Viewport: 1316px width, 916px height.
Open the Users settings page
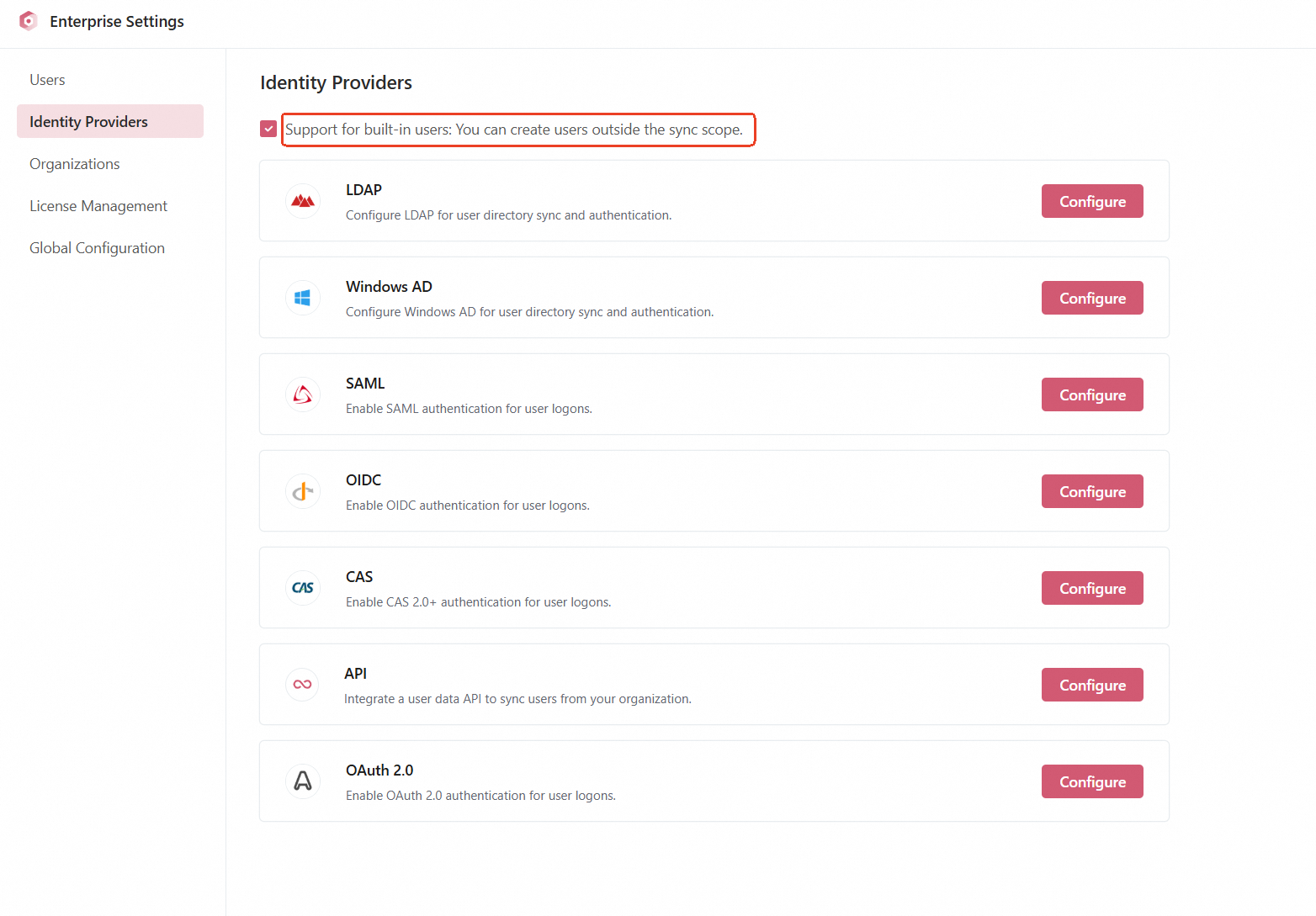pyautogui.click(x=47, y=80)
